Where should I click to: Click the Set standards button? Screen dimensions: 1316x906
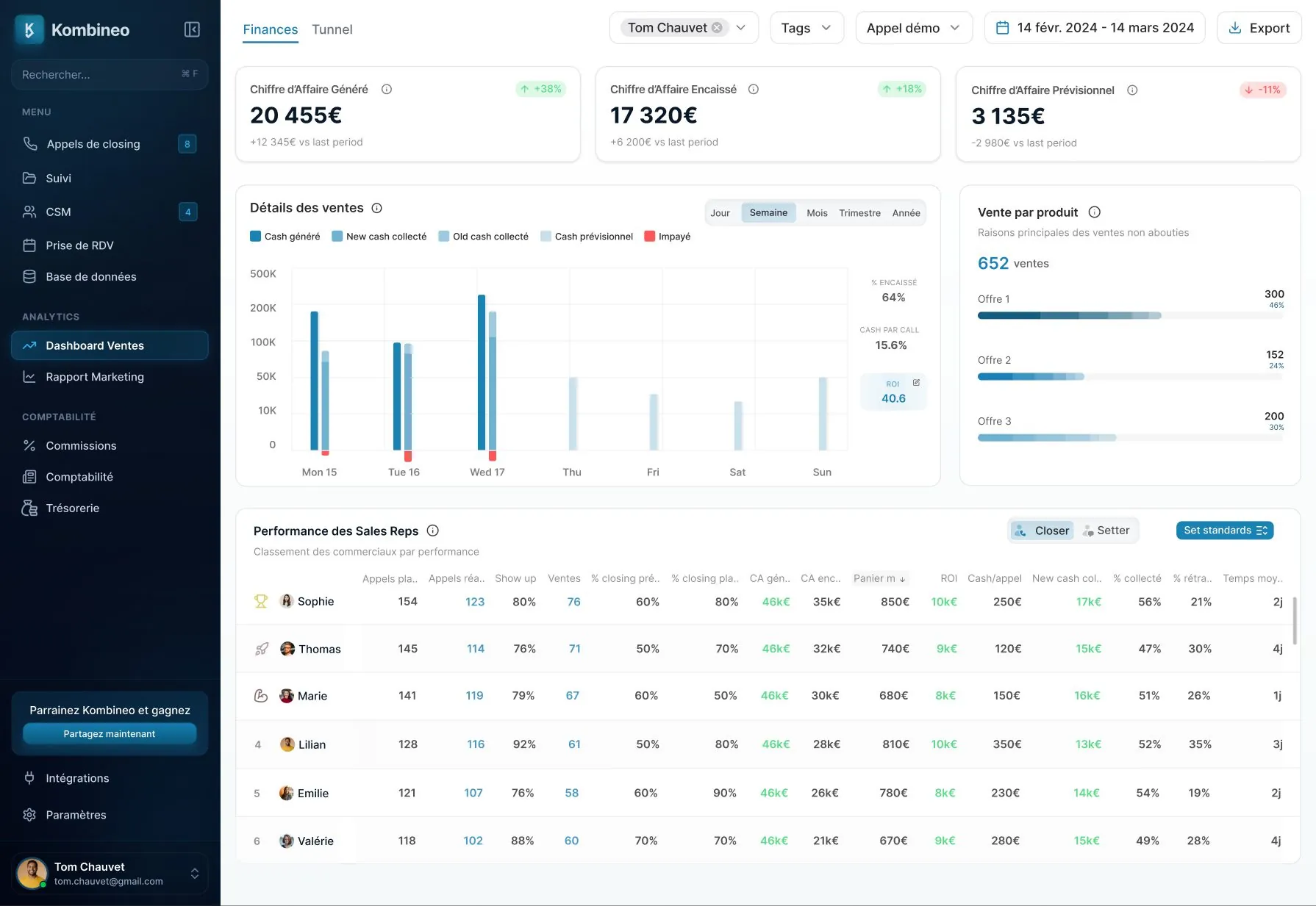click(1225, 531)
